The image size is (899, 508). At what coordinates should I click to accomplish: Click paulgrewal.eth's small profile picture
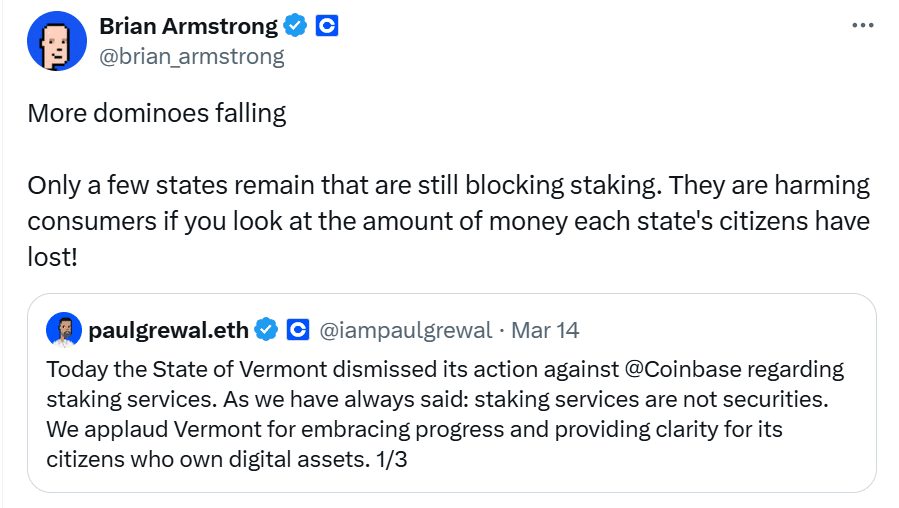(x=63, y=329)
